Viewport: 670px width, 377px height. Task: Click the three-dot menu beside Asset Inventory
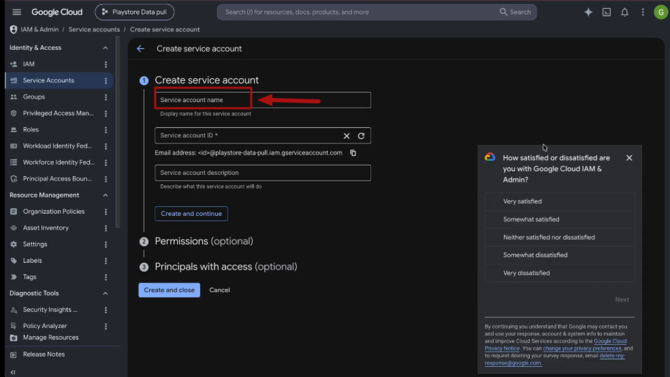point(106,228)
